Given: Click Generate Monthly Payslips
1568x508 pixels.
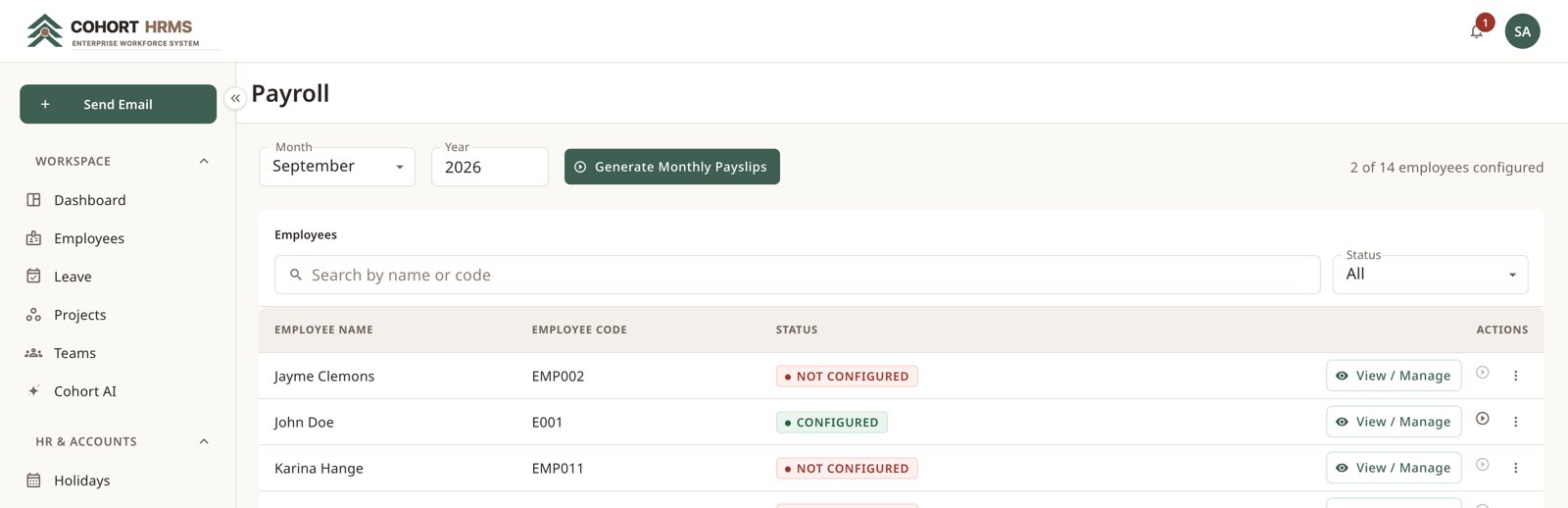Looking at the screenshot, I should [672, 167].
